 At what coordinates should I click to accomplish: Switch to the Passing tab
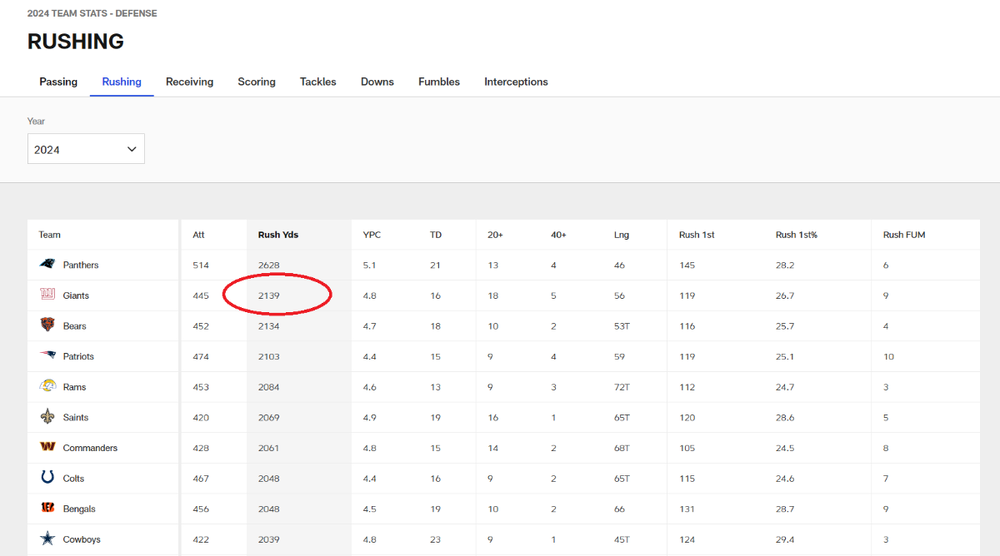[x=58, y=82]
